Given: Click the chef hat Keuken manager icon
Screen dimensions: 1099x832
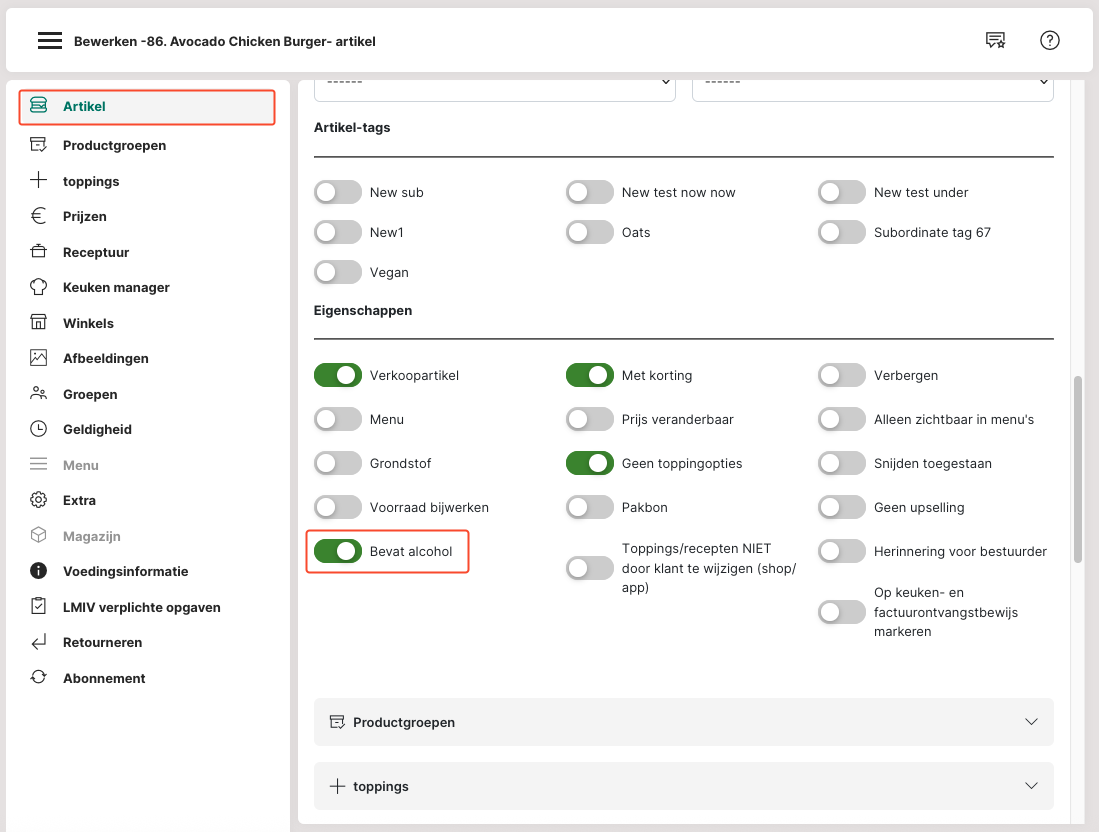Looking at the screenshot, I should point(39,287).
